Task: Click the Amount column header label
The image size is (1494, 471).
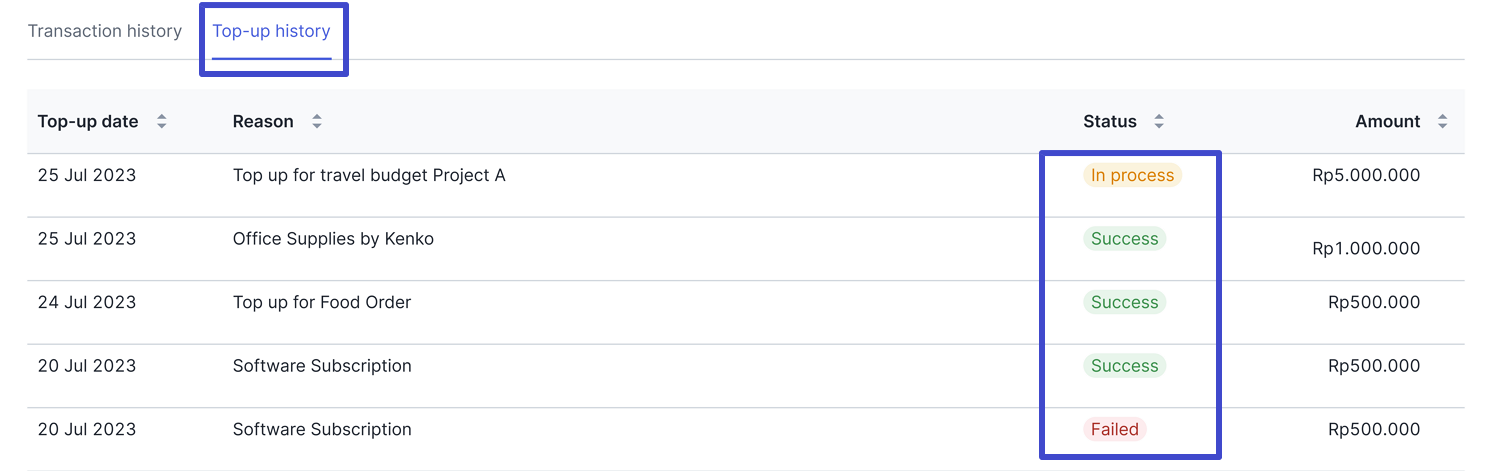Action: (1388, 121)
